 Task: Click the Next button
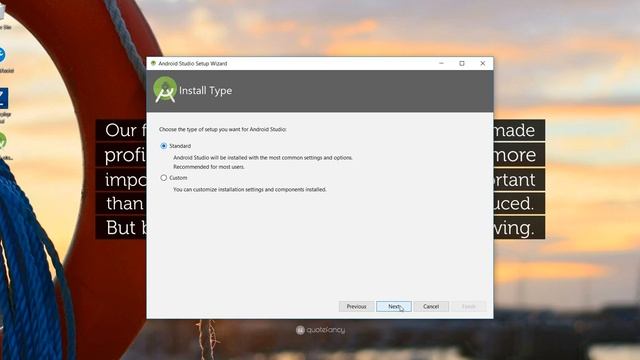[393, 307]
